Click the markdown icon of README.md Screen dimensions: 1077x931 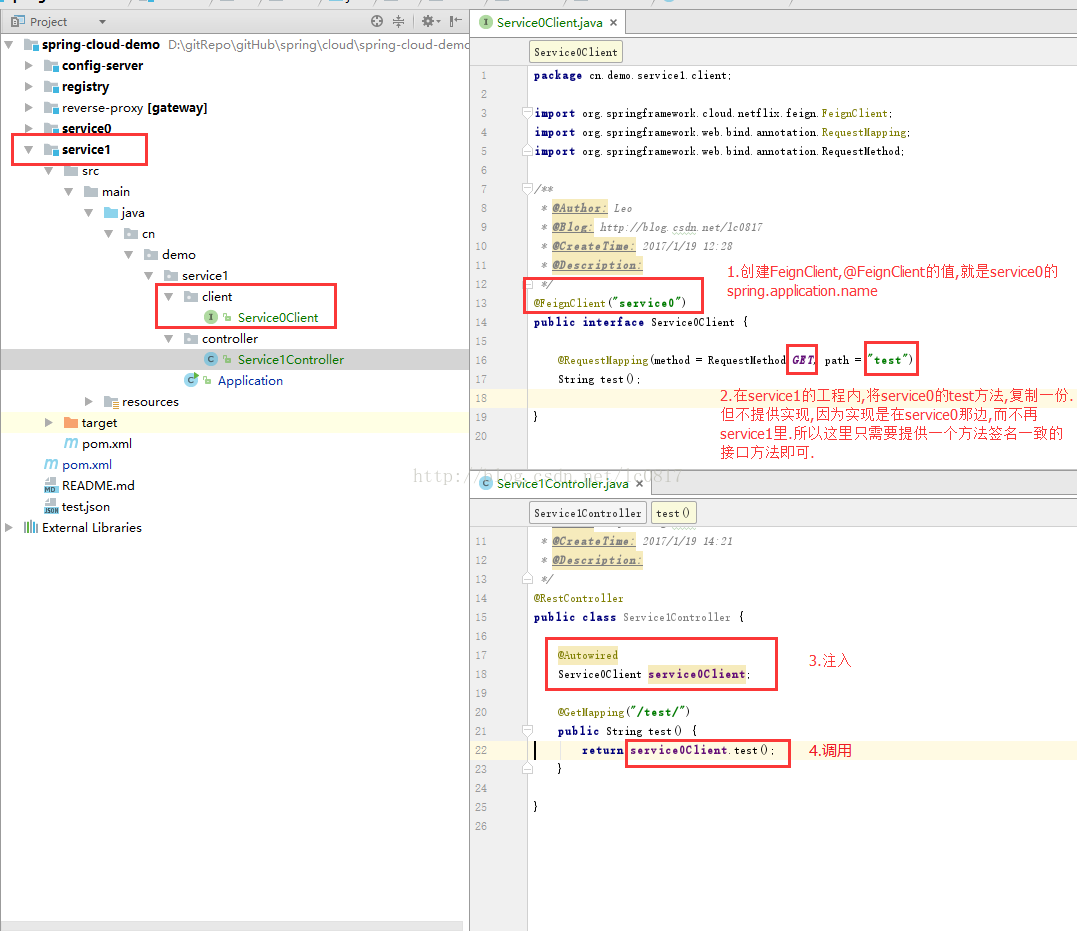click(51, 486)
